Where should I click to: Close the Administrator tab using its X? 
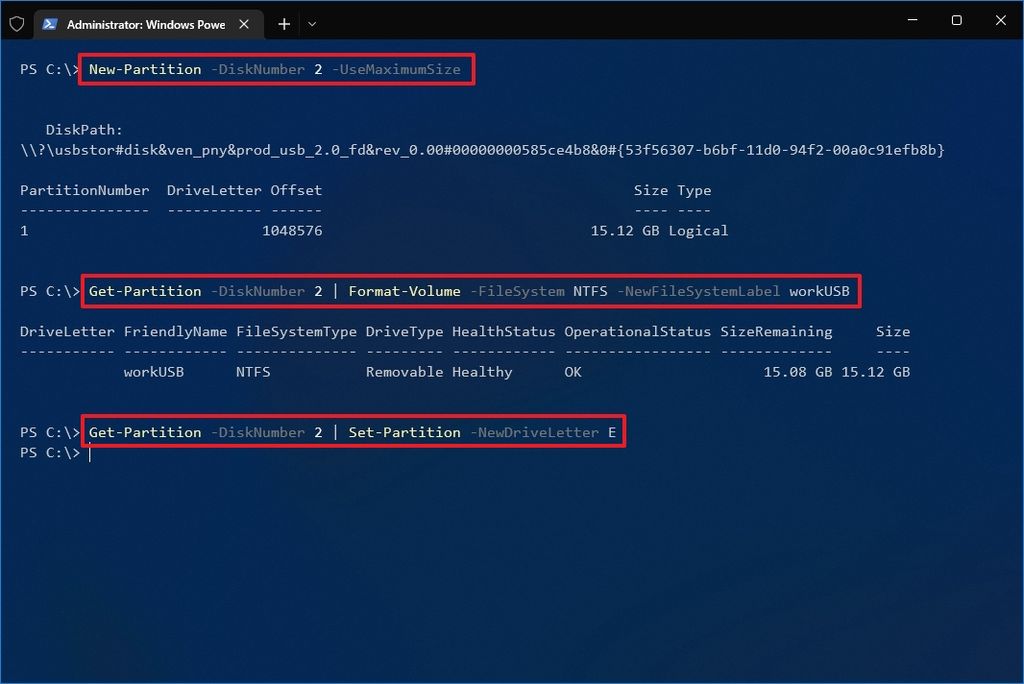243,22
